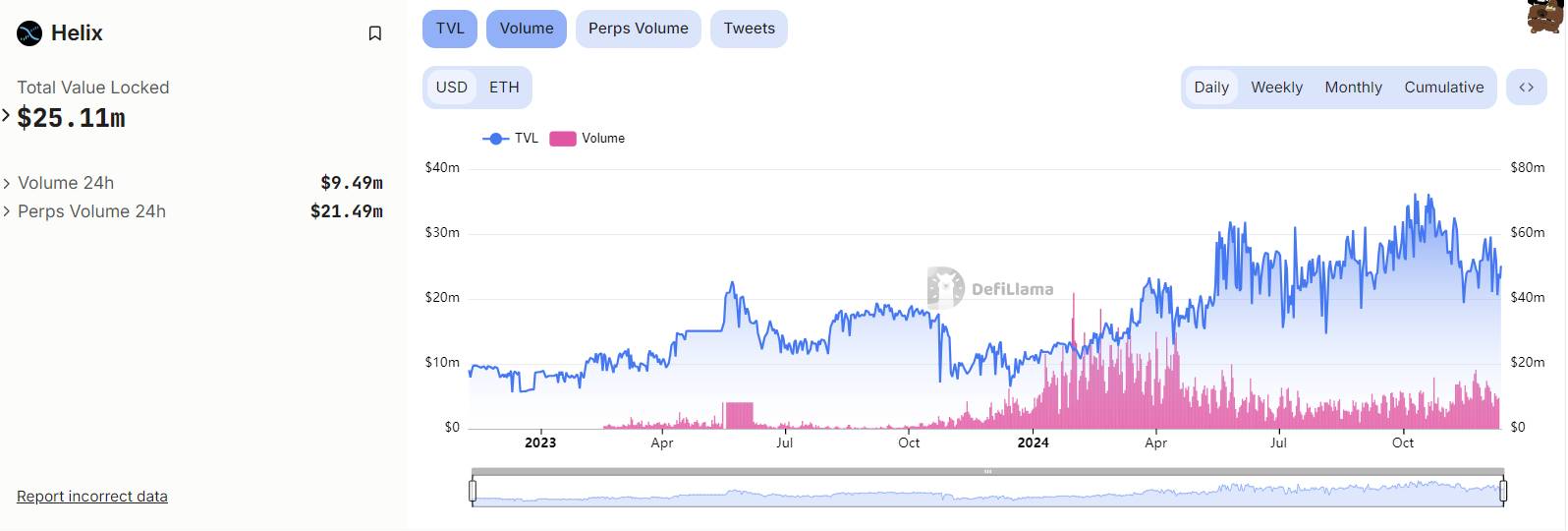Bookmark the Helix protocol

tap(374, 33)
